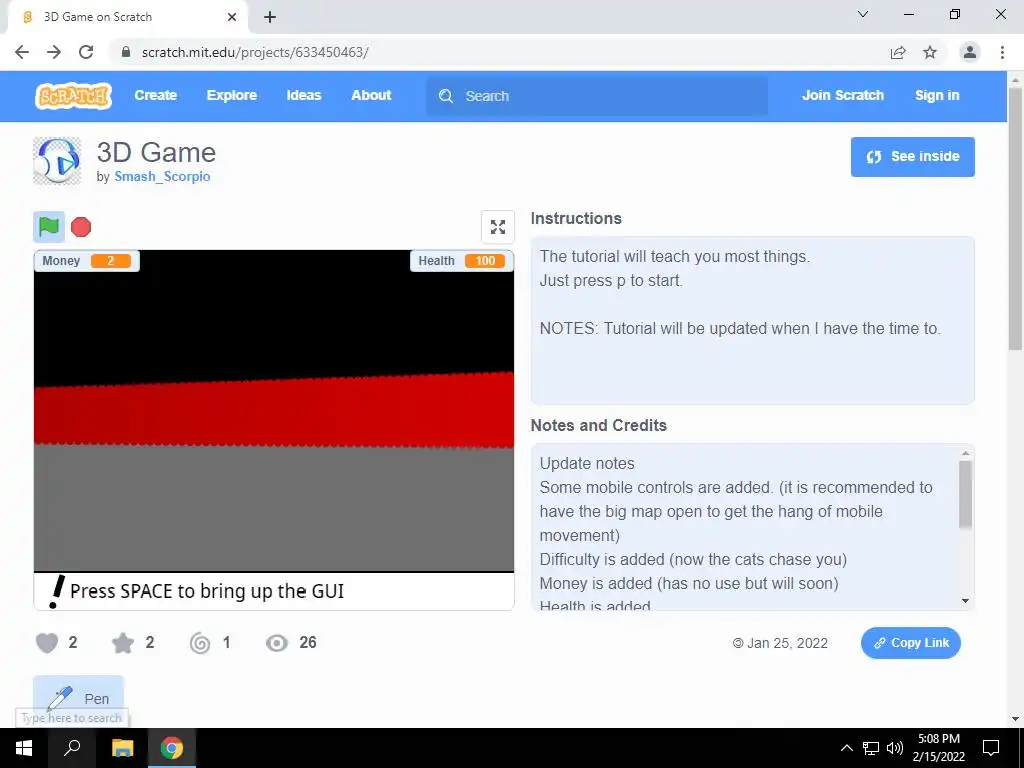Open the Chrome profile avatar icon
Screen dimensions: 1024x768
970,52
